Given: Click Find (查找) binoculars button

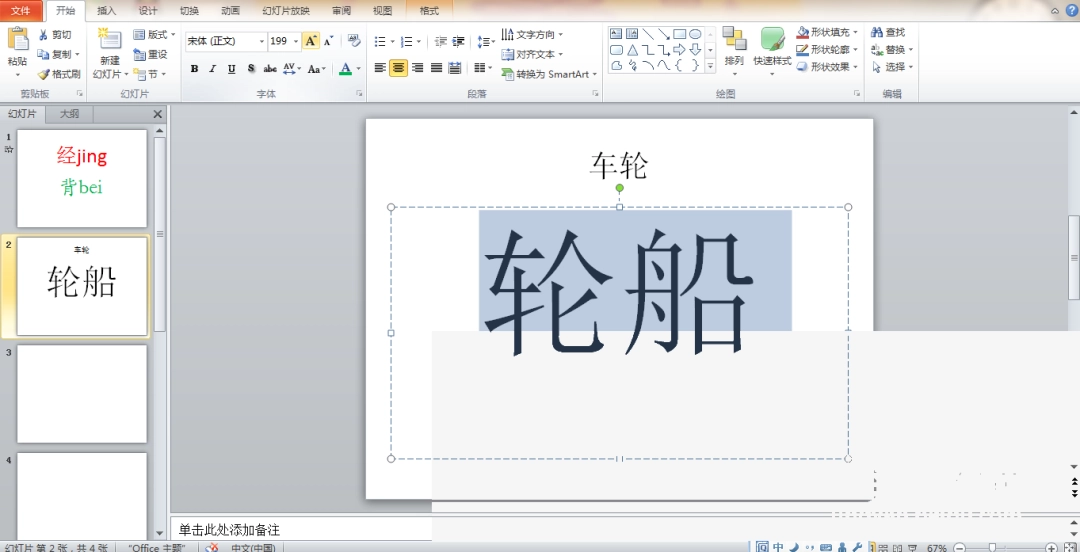Looking at the screenshot, I should pos(889,32).
